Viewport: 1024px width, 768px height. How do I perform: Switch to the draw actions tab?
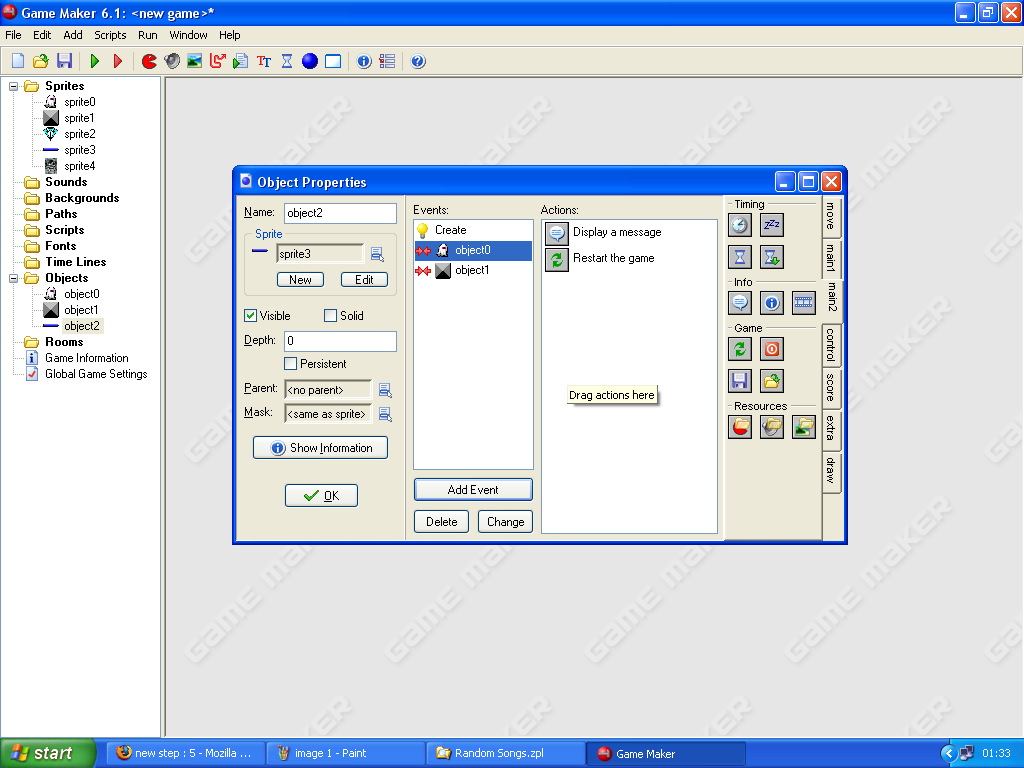[831, 470]
